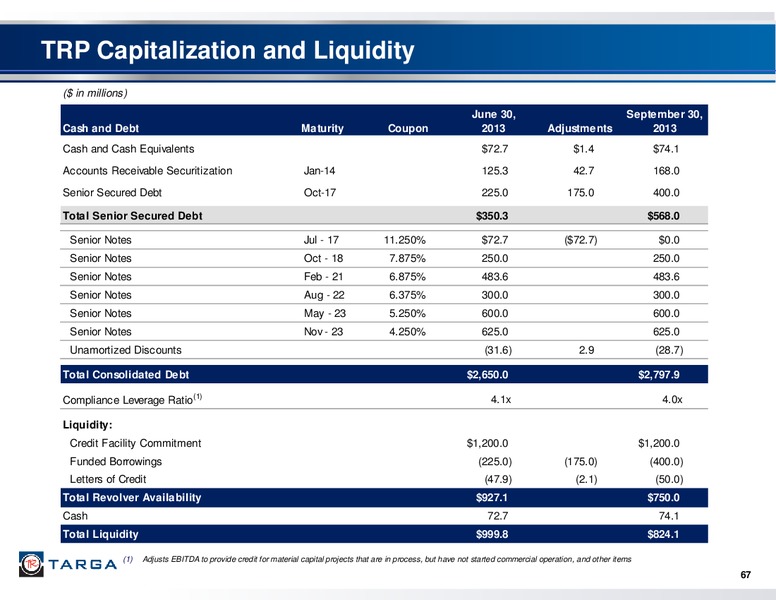Click the "2.9" adjustment value
The width and height of the screenshot is (776, 600).
pyautogui.click(x=586, y=350)
